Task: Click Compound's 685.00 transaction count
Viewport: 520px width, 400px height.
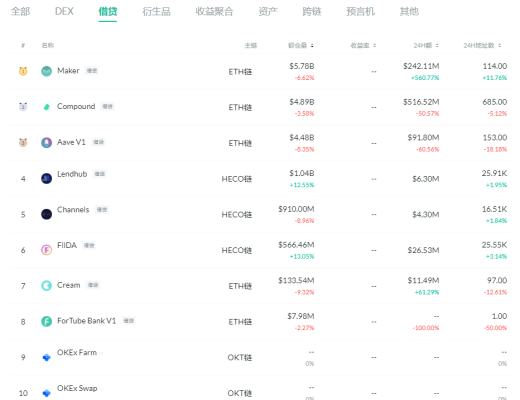Action: 495,102
